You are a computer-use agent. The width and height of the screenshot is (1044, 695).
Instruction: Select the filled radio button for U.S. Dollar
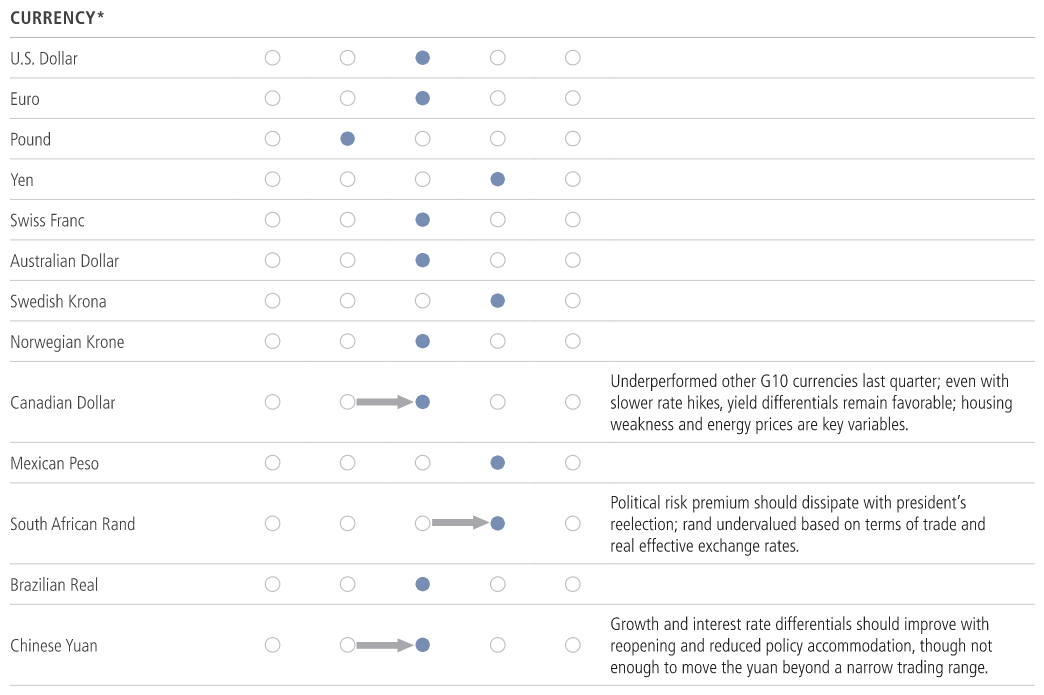(x=422, y=58)
